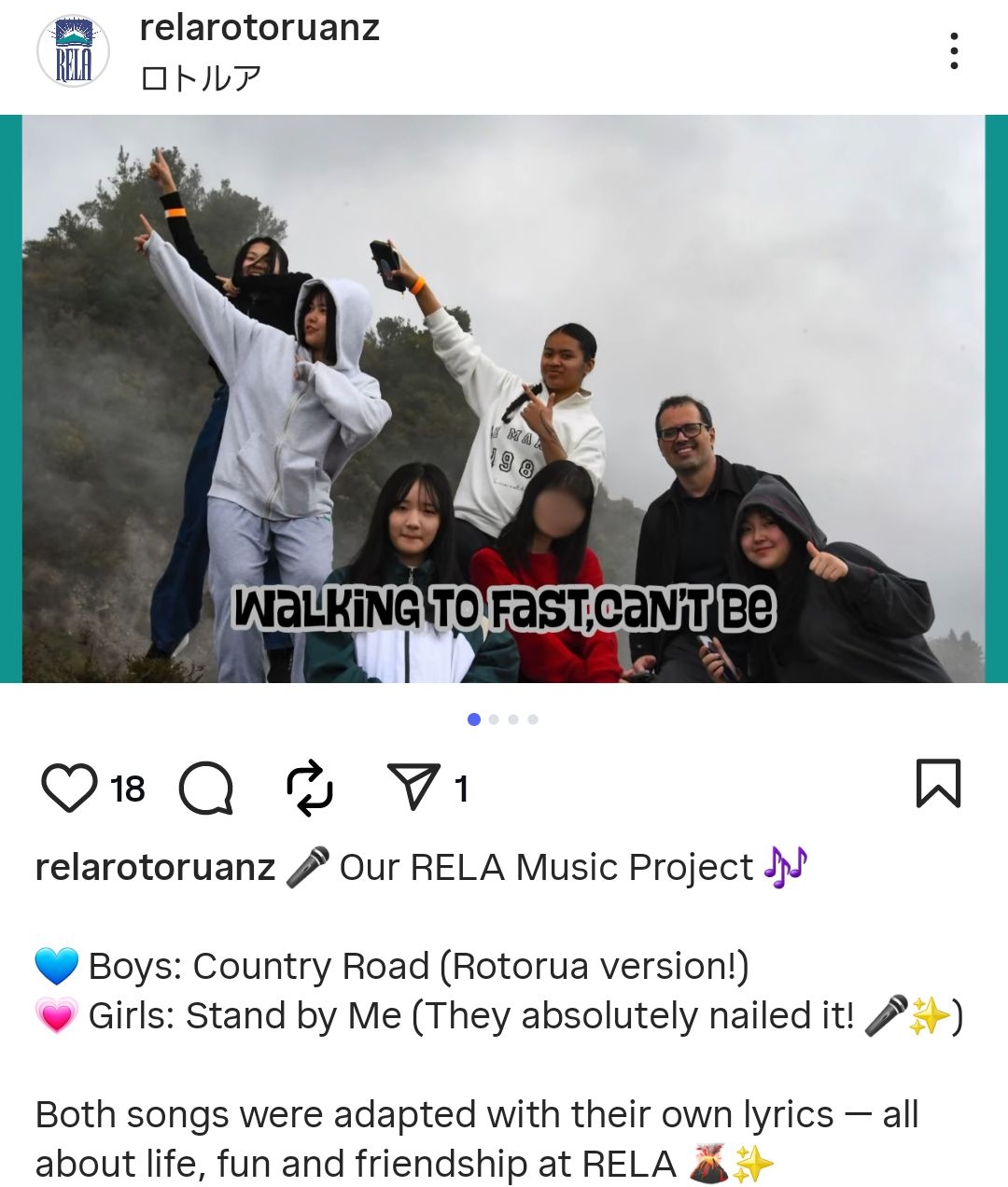The image size is (1008, 1187).
Task: Tap the group photo on the hill
Action: (x=504, y=399)
